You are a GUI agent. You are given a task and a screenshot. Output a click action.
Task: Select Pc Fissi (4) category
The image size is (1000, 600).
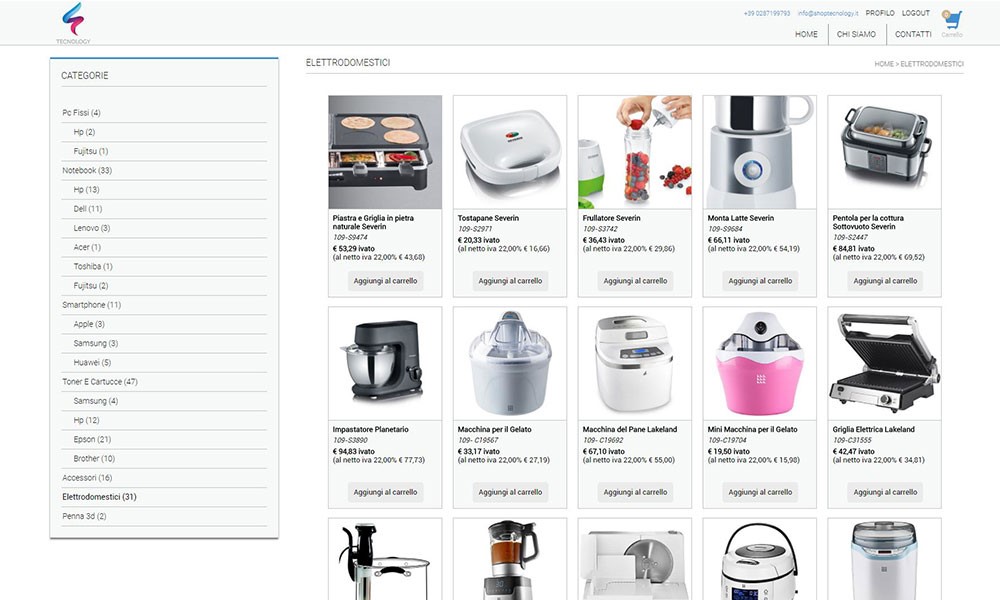click(x=82, y=113)
